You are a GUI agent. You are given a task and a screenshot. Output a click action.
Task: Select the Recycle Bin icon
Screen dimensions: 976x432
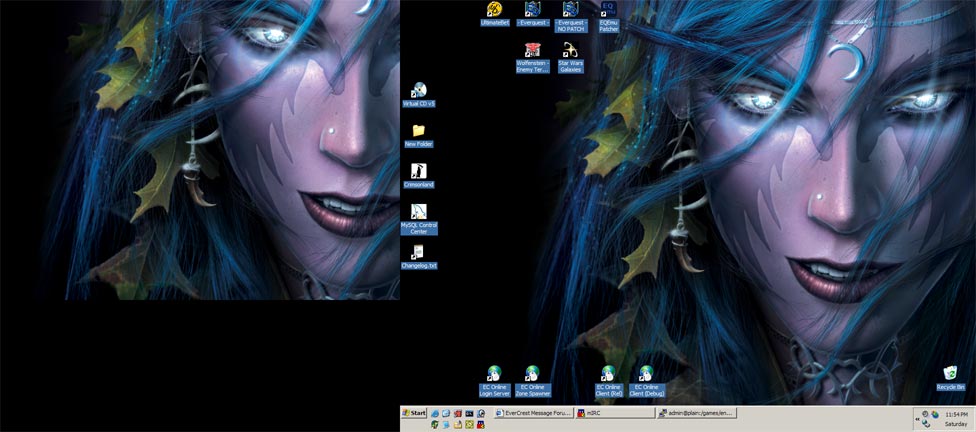[950, 378]
